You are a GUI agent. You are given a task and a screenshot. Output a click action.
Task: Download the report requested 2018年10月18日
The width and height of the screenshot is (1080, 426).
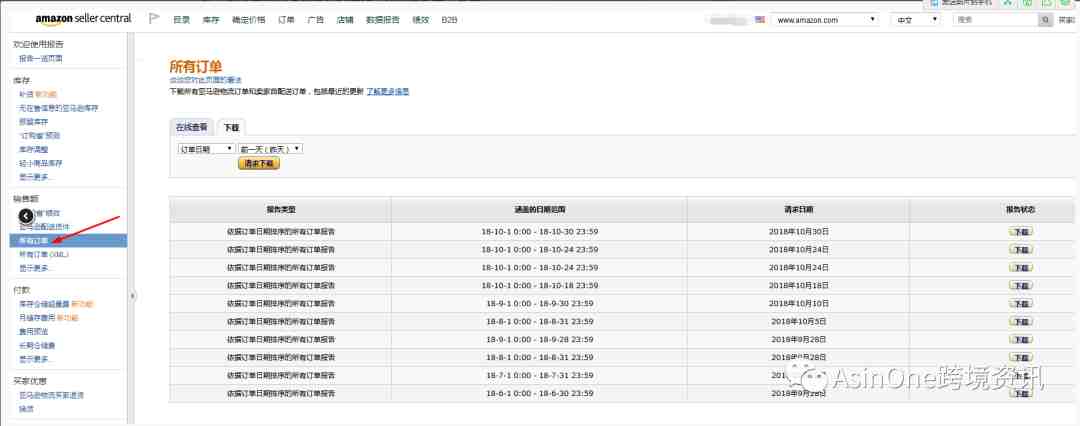pyautogui.click(x=1021, y=285)
